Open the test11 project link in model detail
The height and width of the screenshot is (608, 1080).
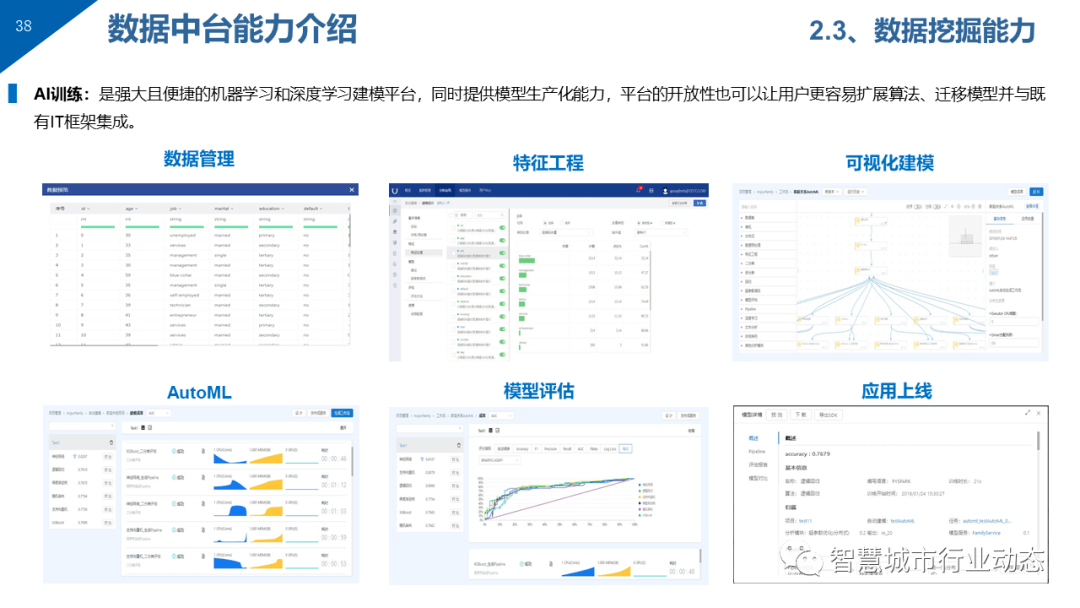pos(806,521)
